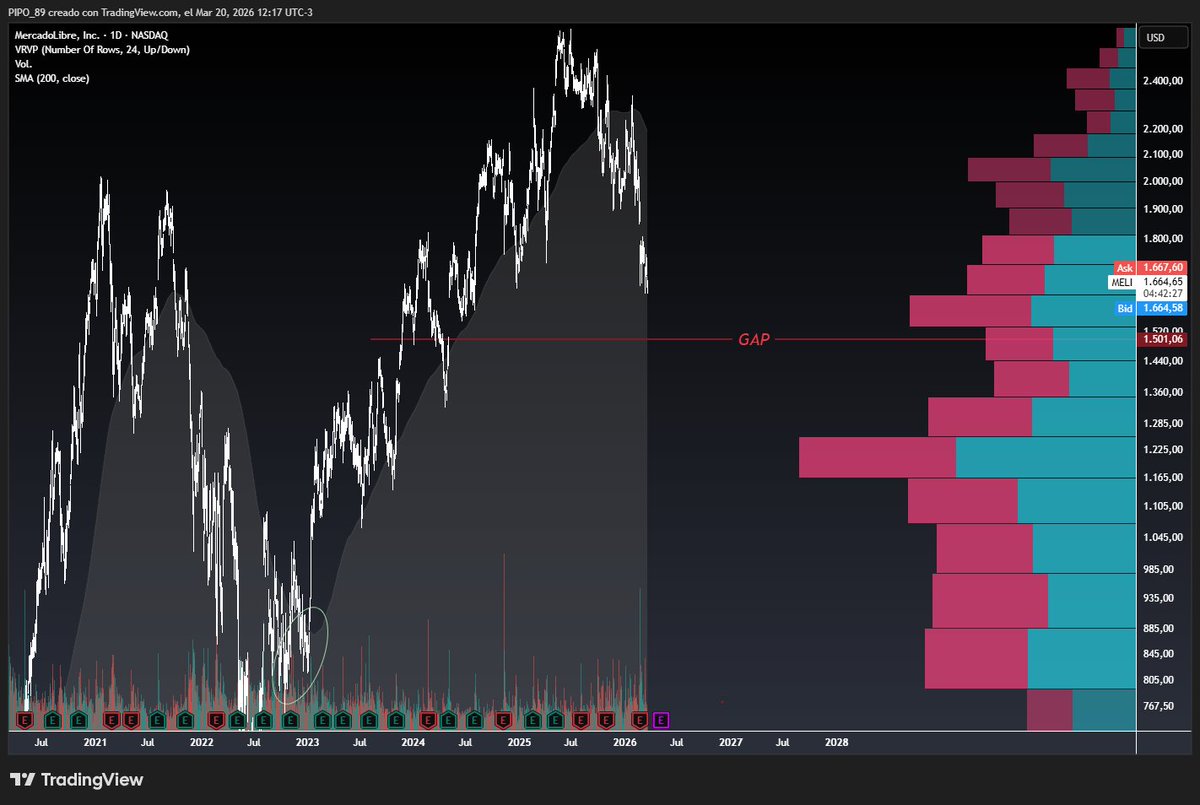Image resolution: width=1200 pixels, height=805 pixels.
Task: Click the 2028 time axis label
Action: (837, 743)
